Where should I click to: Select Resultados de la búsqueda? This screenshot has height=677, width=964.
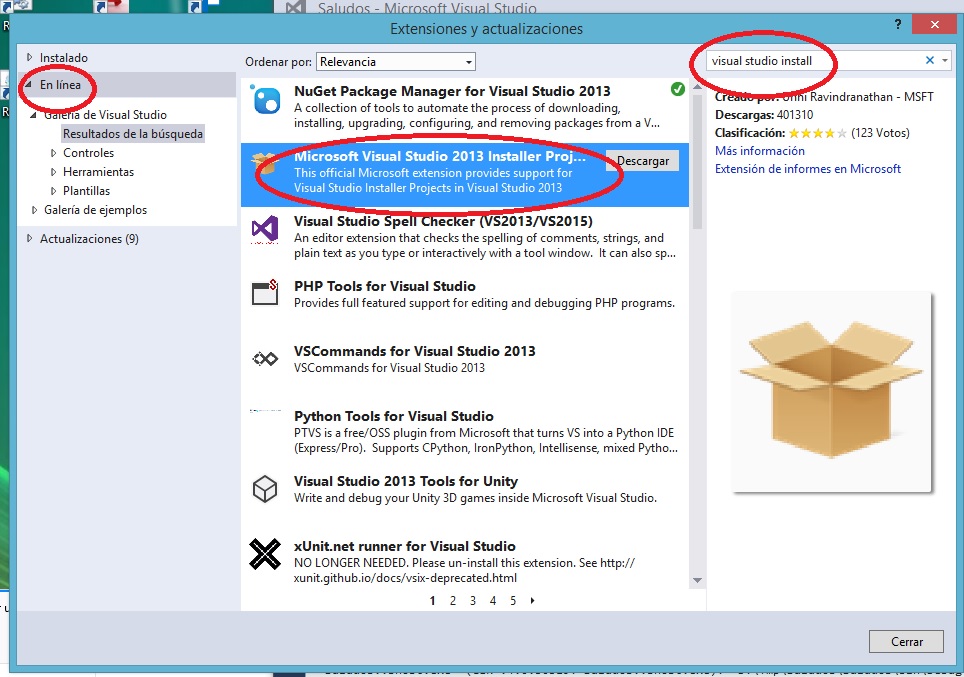[133, 134]
